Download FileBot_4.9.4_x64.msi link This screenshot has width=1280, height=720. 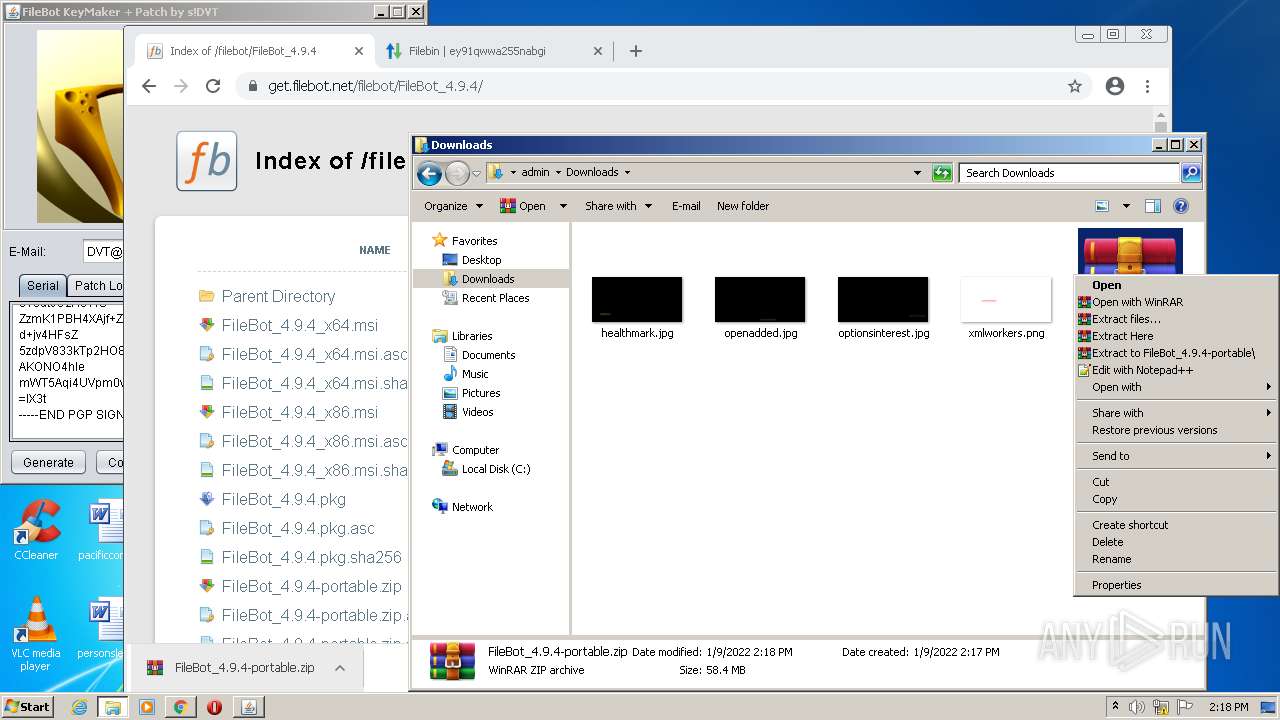coord(300,325)
